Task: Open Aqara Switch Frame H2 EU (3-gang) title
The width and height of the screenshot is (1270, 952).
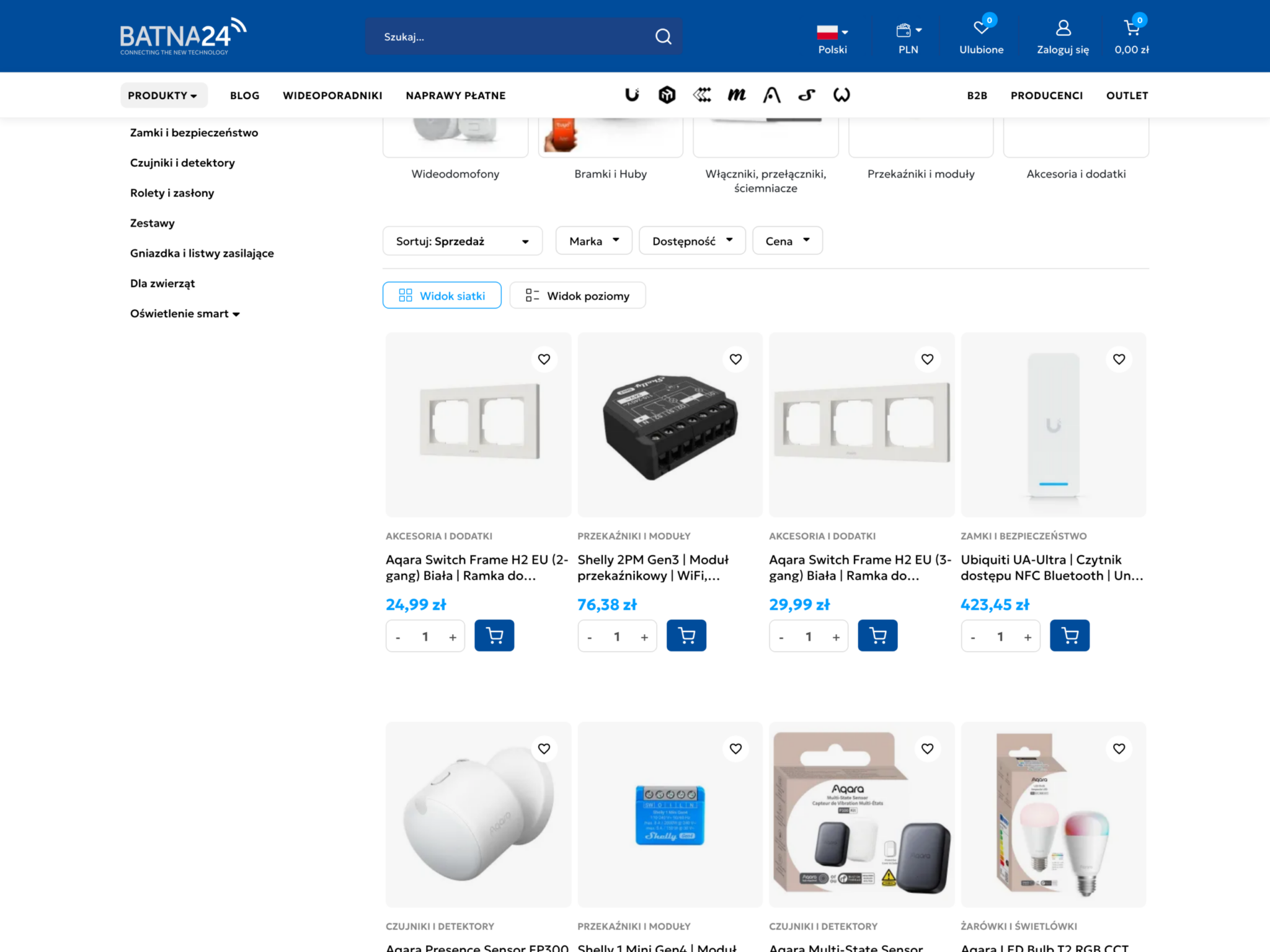Action: click(860, 568)
